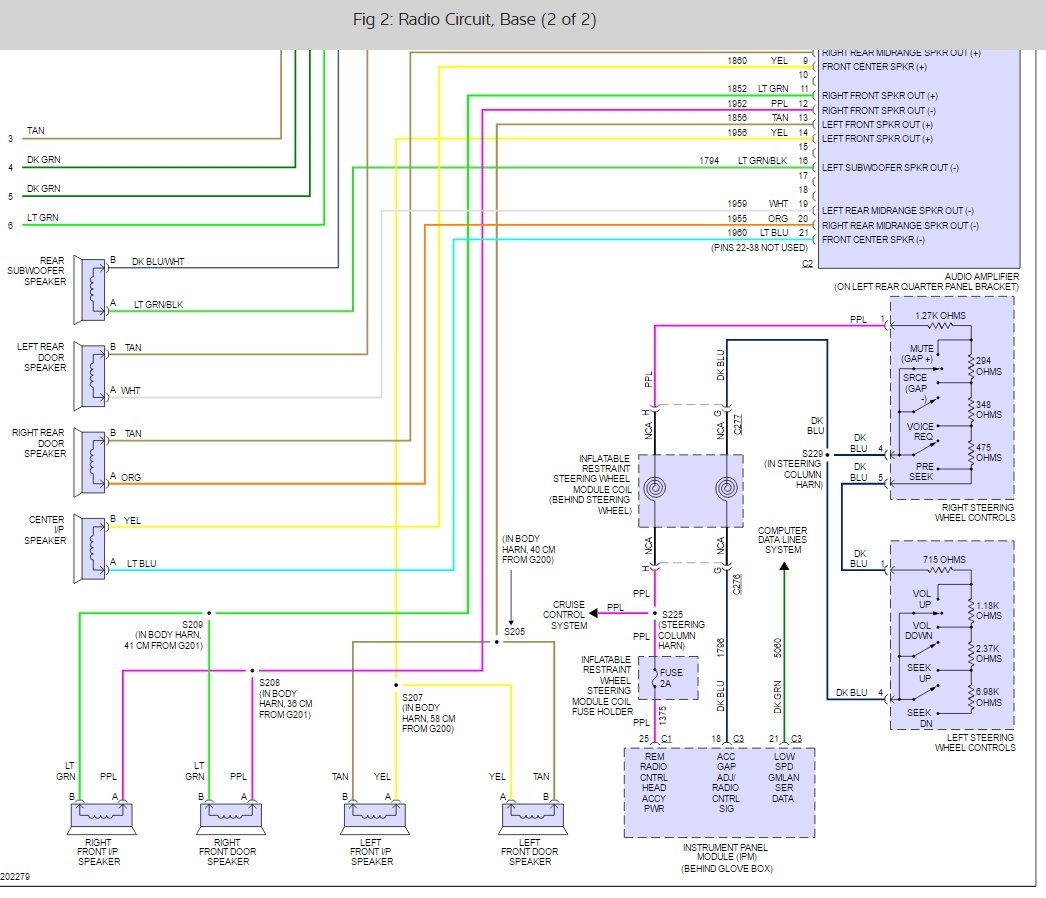The image size is (1046, 898).
Task: Click the Computer Data Lines System arrow
Action: [x=784, y=566]
